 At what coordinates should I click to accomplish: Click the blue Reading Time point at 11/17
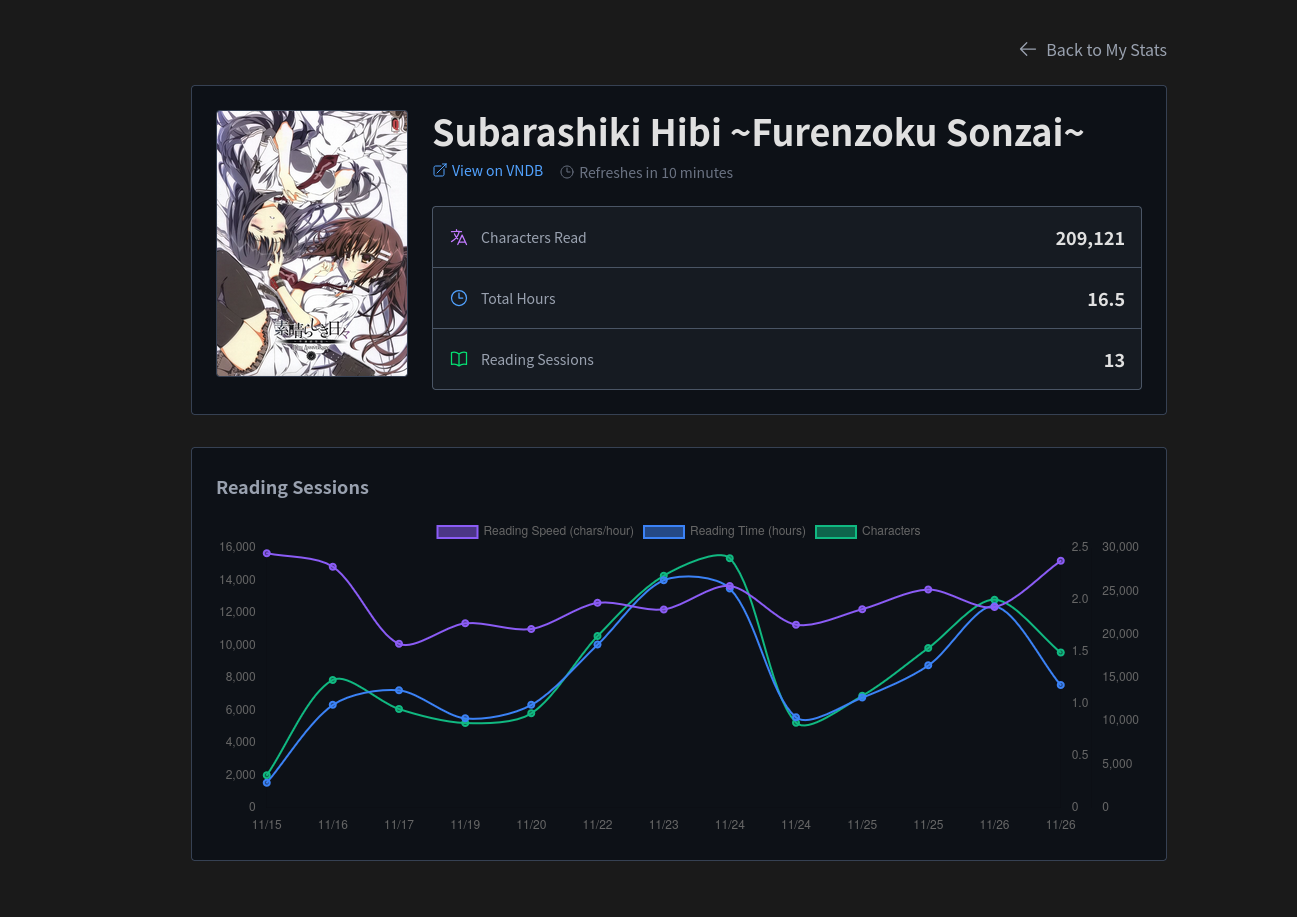tap(399, 690)
